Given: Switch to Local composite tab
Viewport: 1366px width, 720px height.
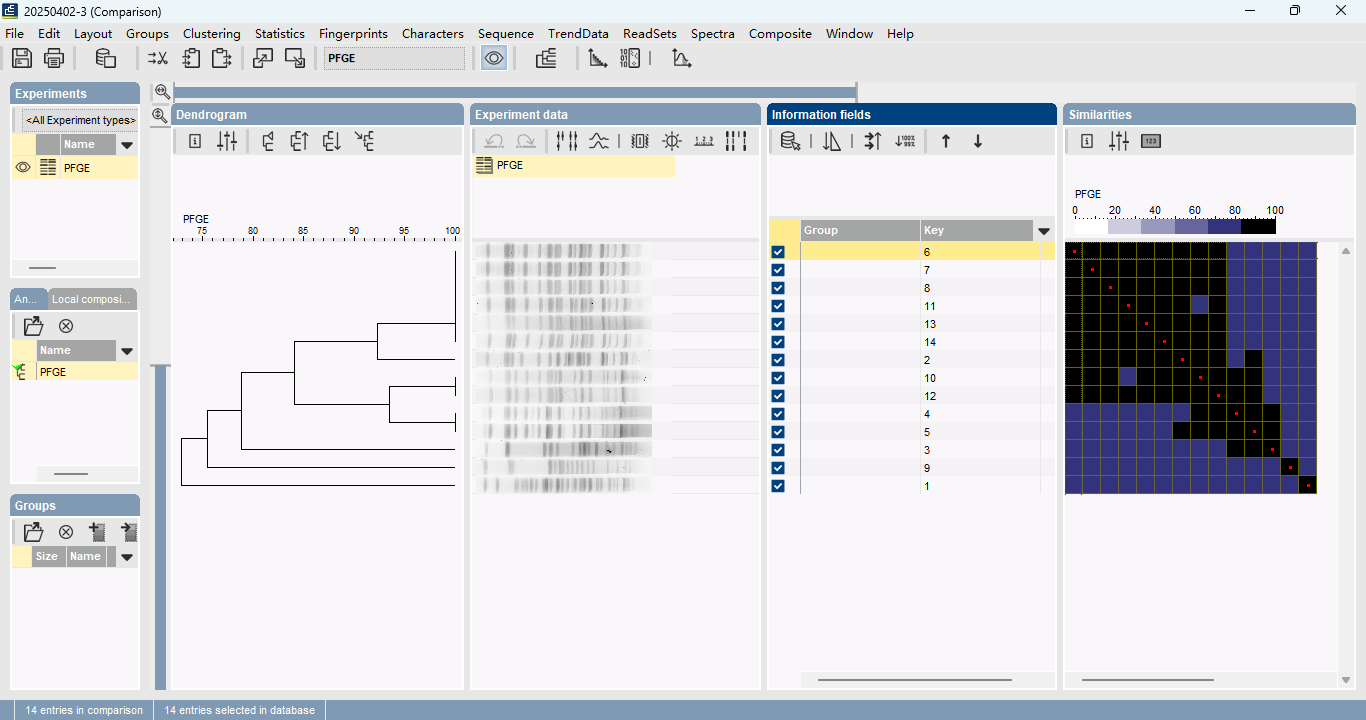Looking at the screenshot, I should click(92, 299).
